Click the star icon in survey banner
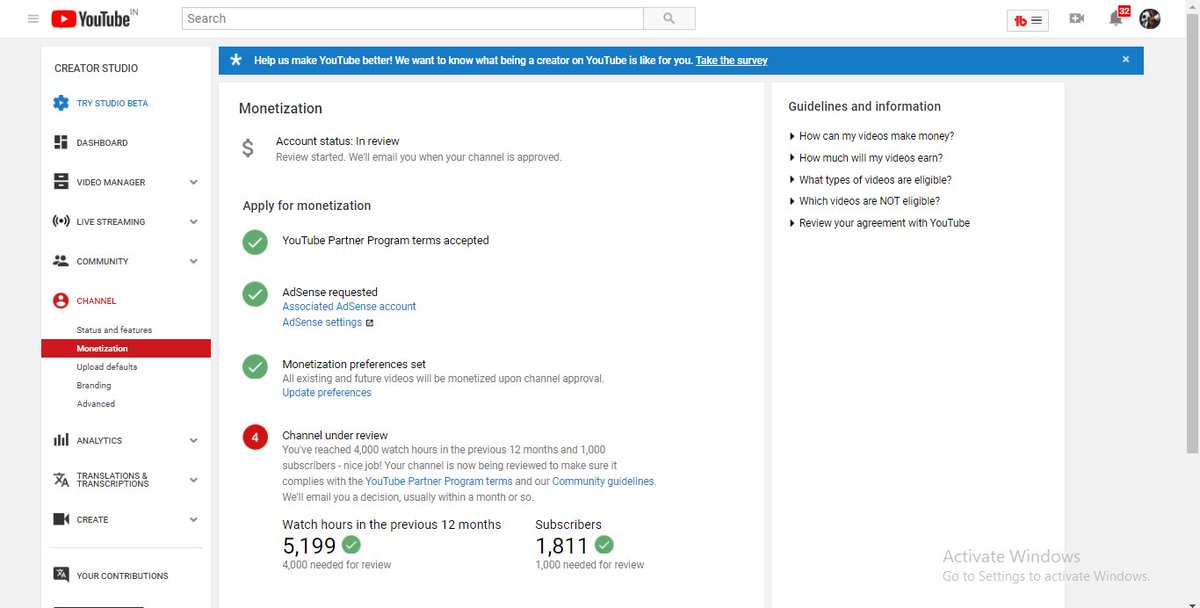 click(x=236, y=60)
